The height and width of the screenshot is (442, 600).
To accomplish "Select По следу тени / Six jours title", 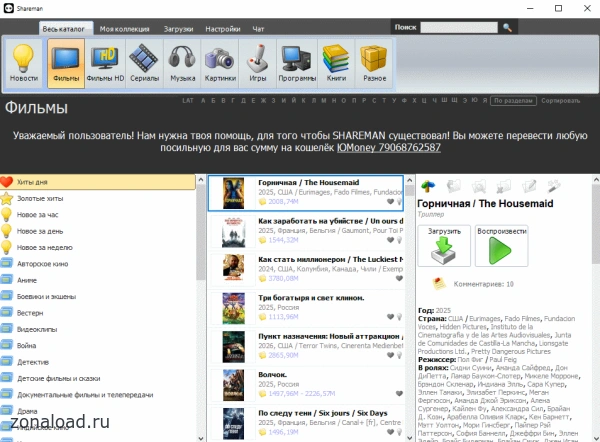I will click(x=323, y=413).
